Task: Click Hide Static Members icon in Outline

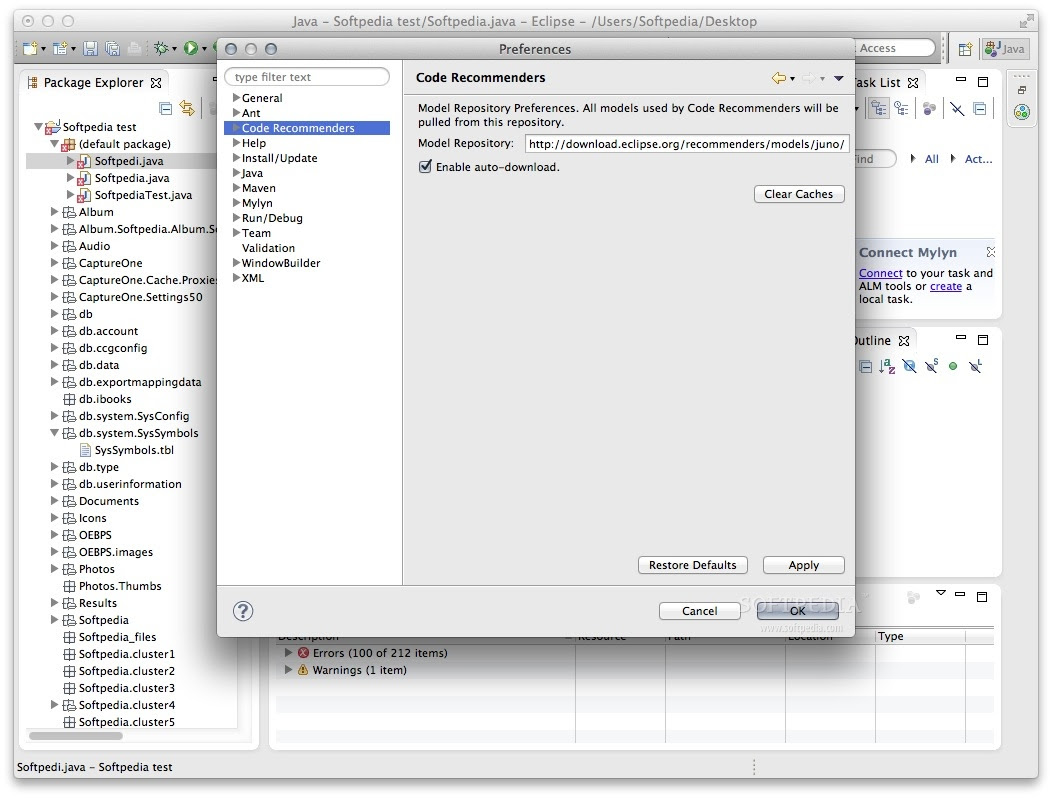Action: (931, 366)
